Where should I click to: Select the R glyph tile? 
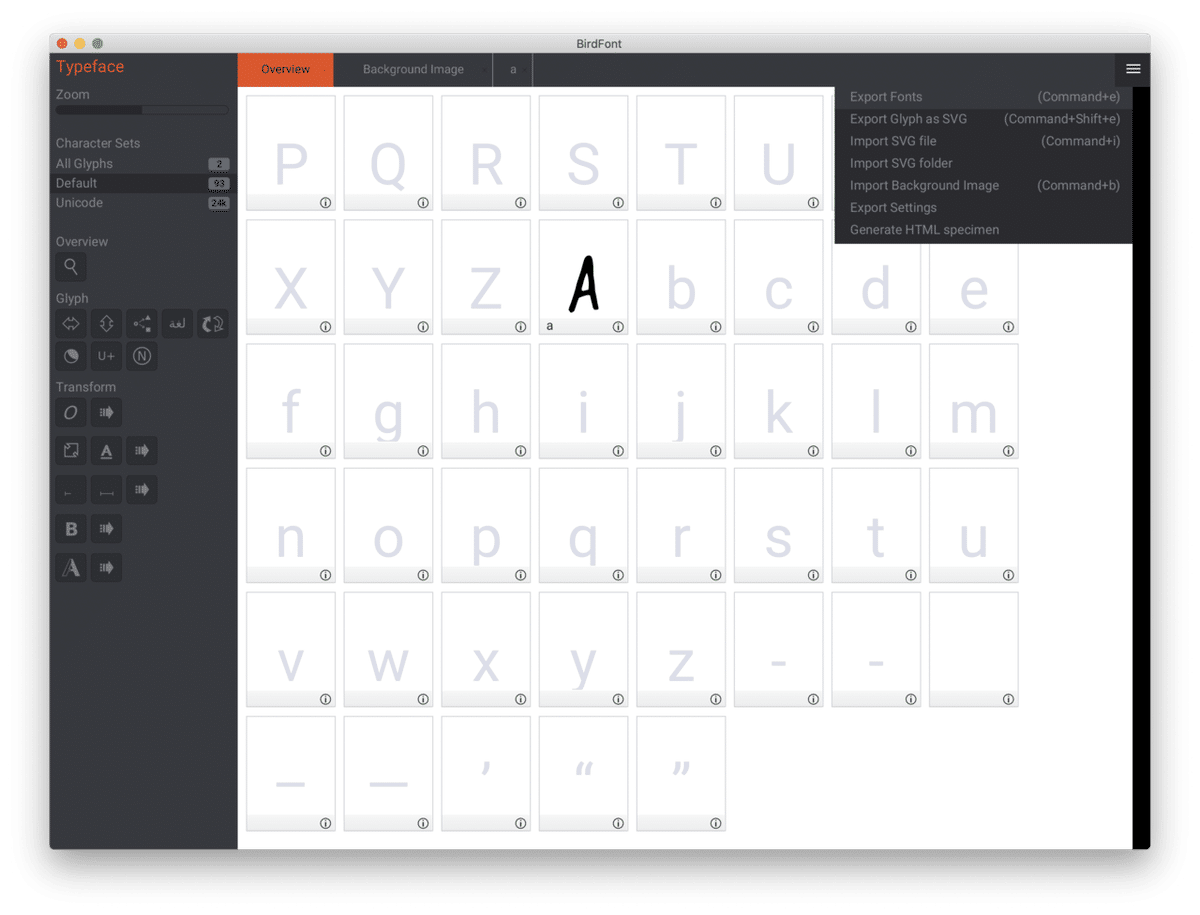(486, 153)
